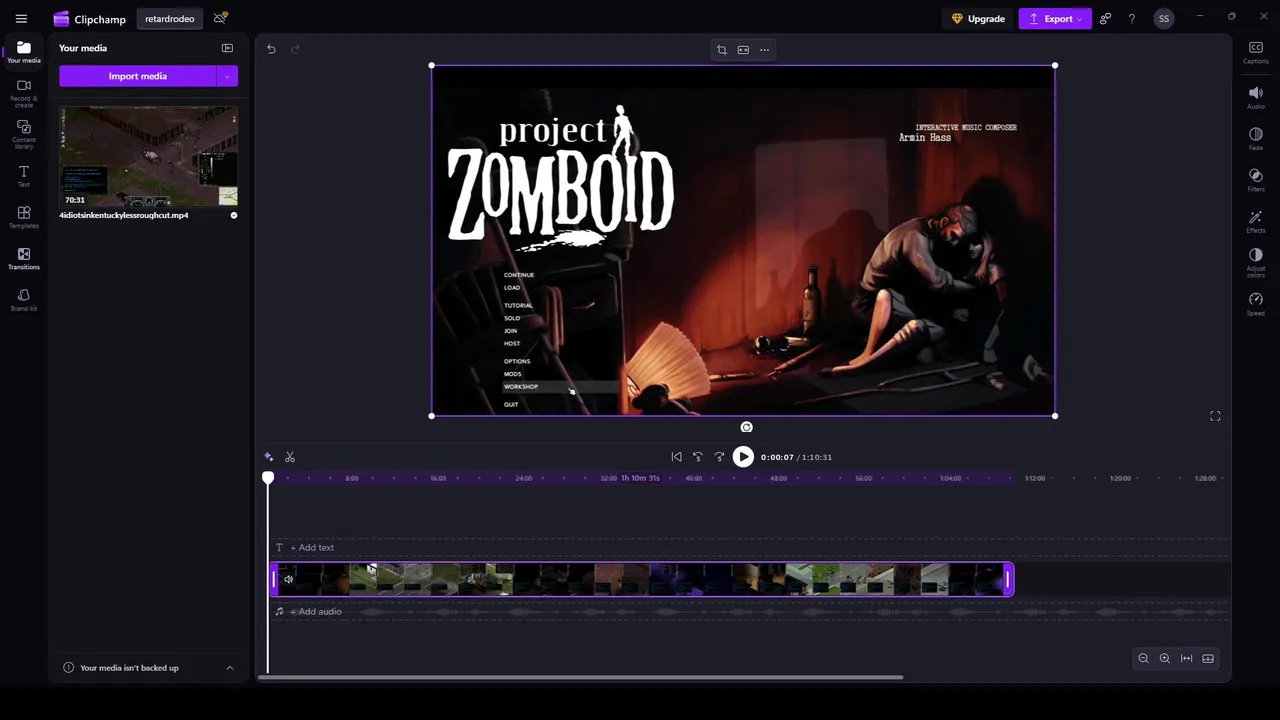Collapse the Your media panel
This screenshot has height=720, width=1280.
[227, 48]
